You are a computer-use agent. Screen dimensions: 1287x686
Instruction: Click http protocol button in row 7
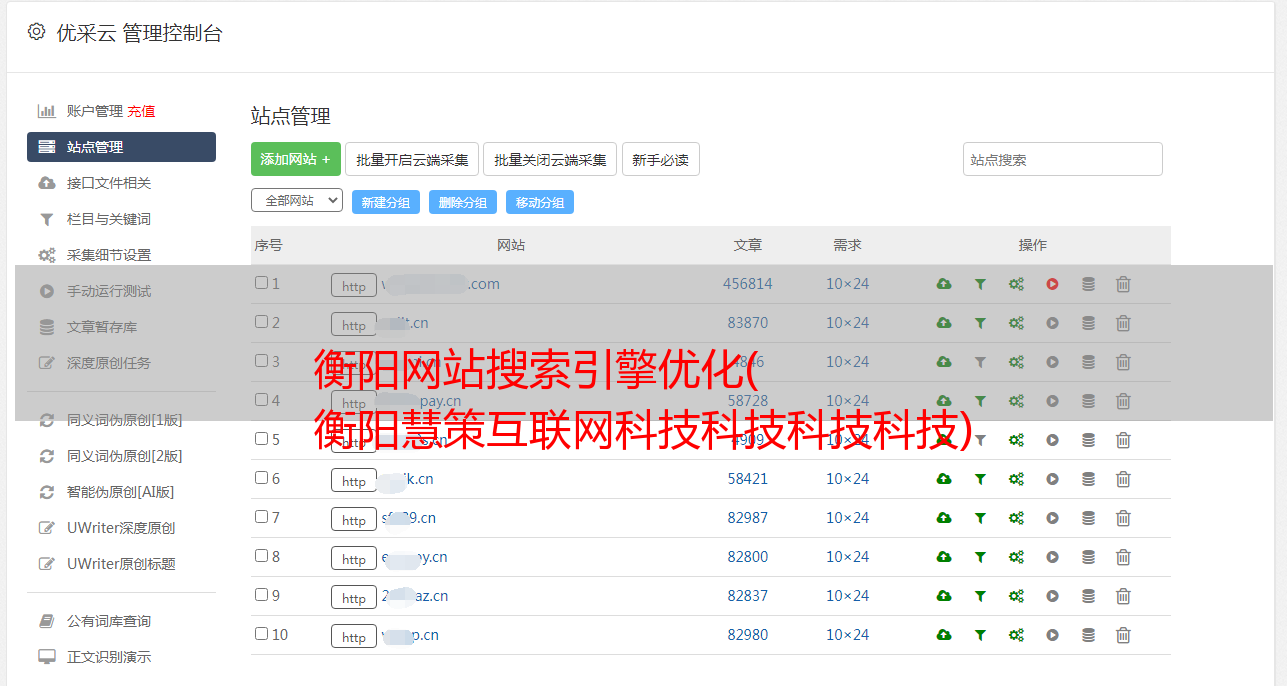354,519
